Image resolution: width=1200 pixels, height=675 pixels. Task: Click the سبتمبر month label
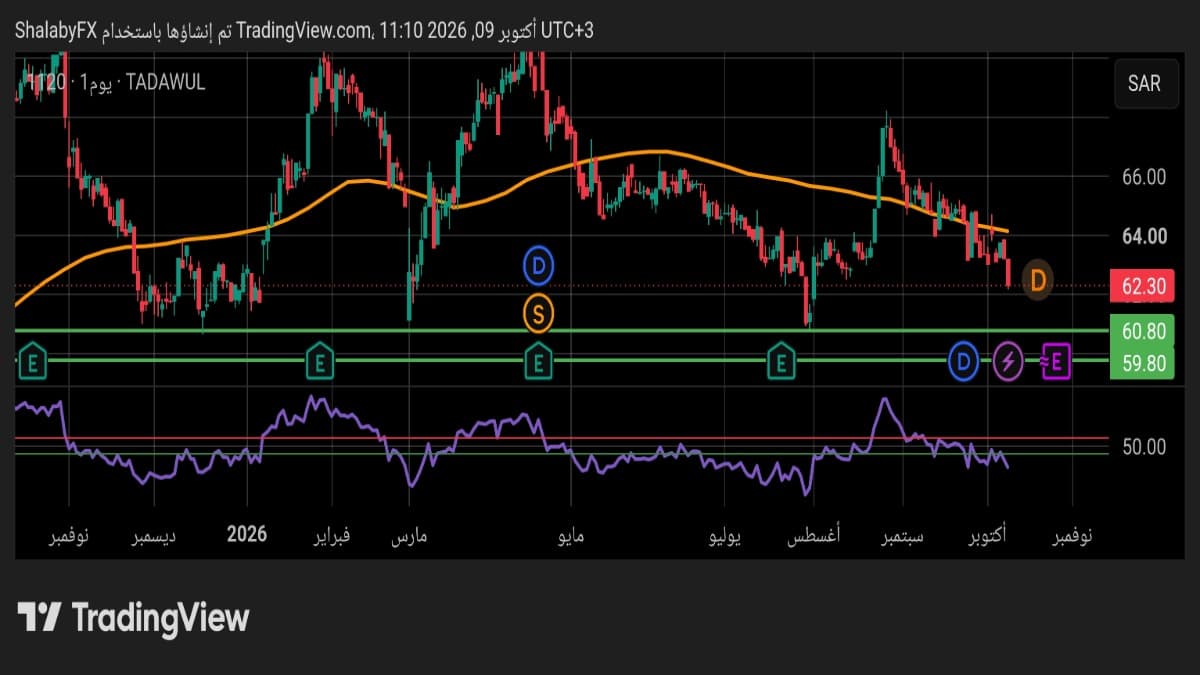[x=902, y=537]
